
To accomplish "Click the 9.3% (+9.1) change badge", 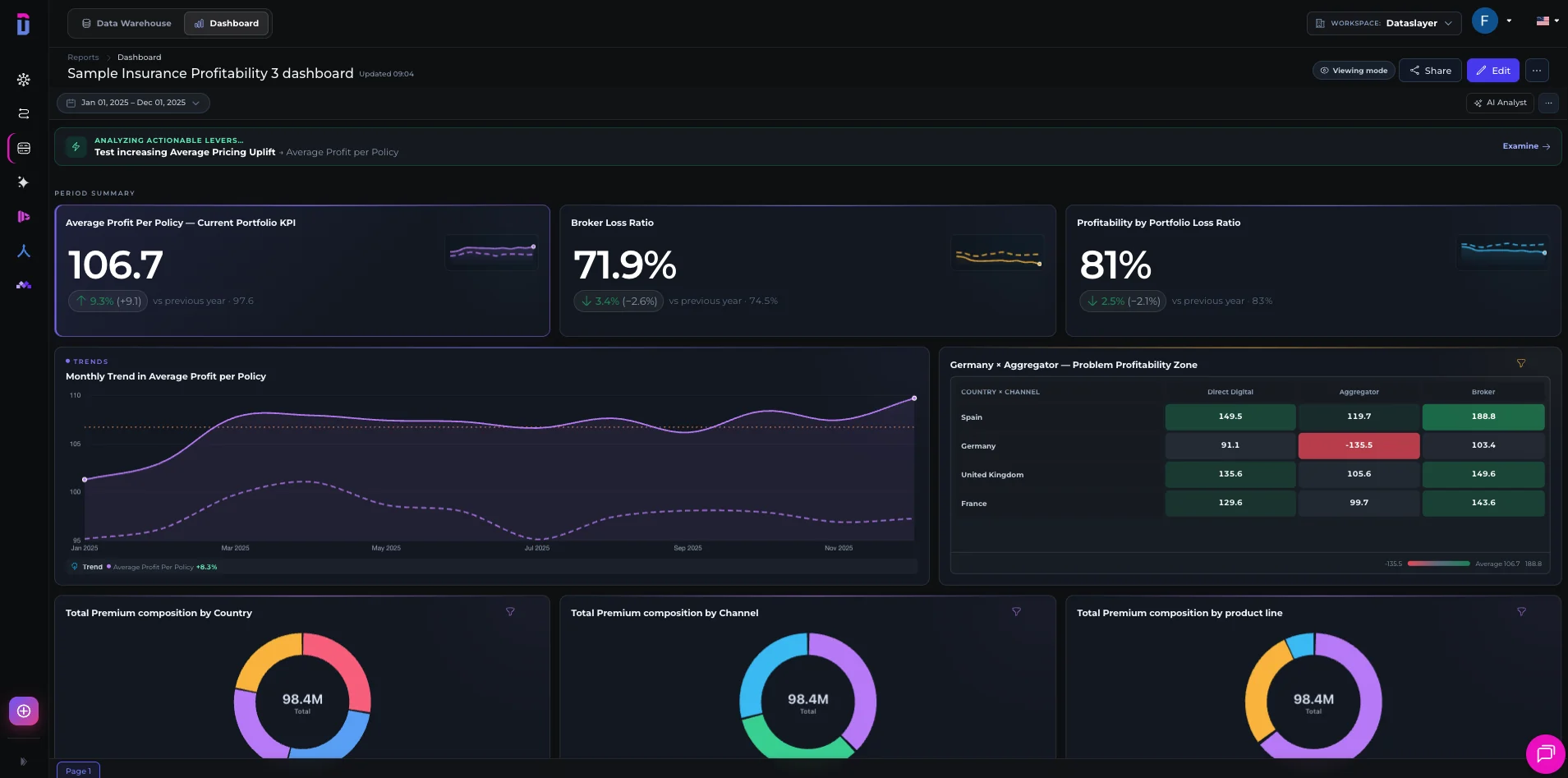I will 108,302.
